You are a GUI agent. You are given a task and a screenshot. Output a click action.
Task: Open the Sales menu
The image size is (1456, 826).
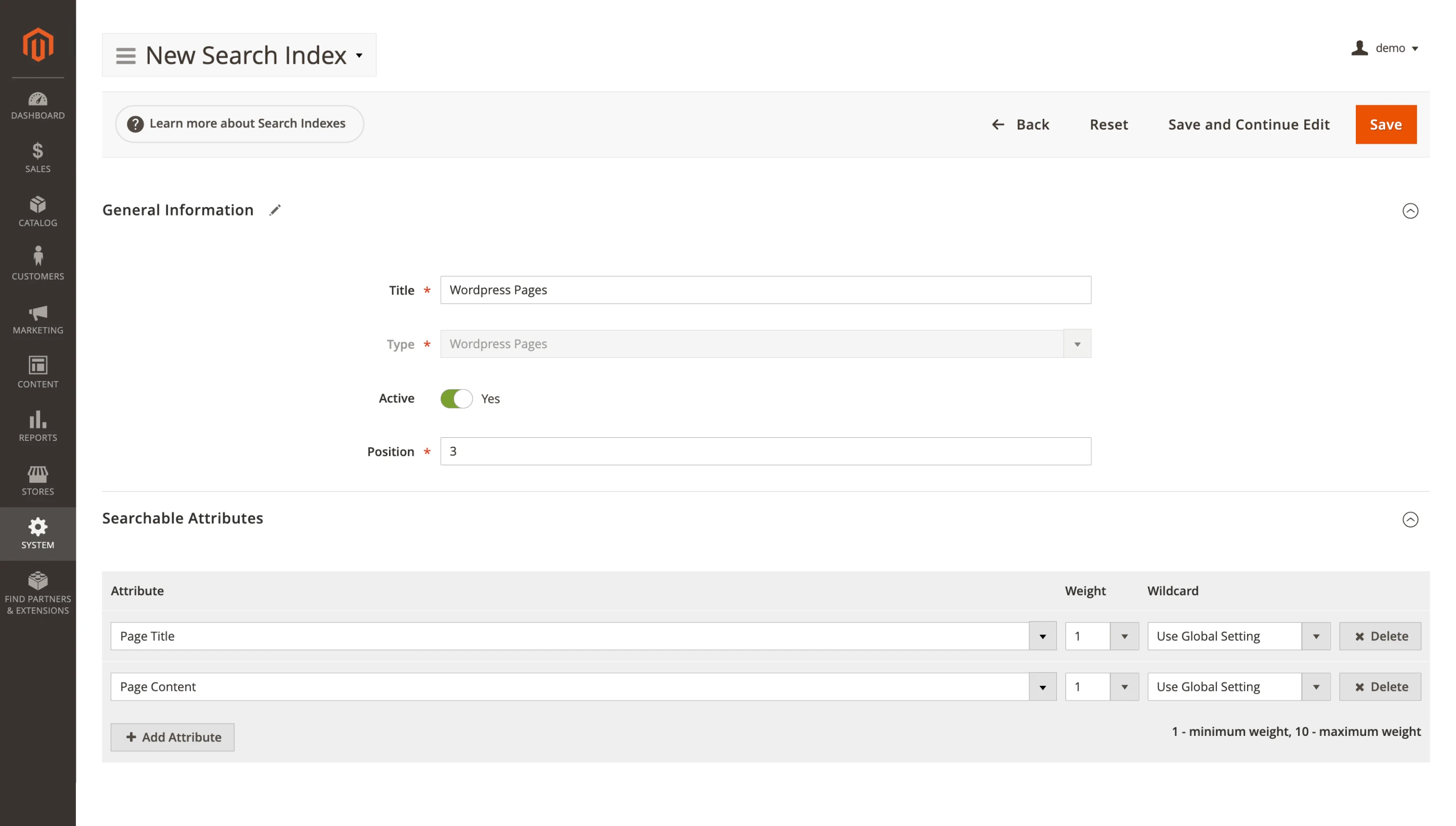[x=37, y=158]
